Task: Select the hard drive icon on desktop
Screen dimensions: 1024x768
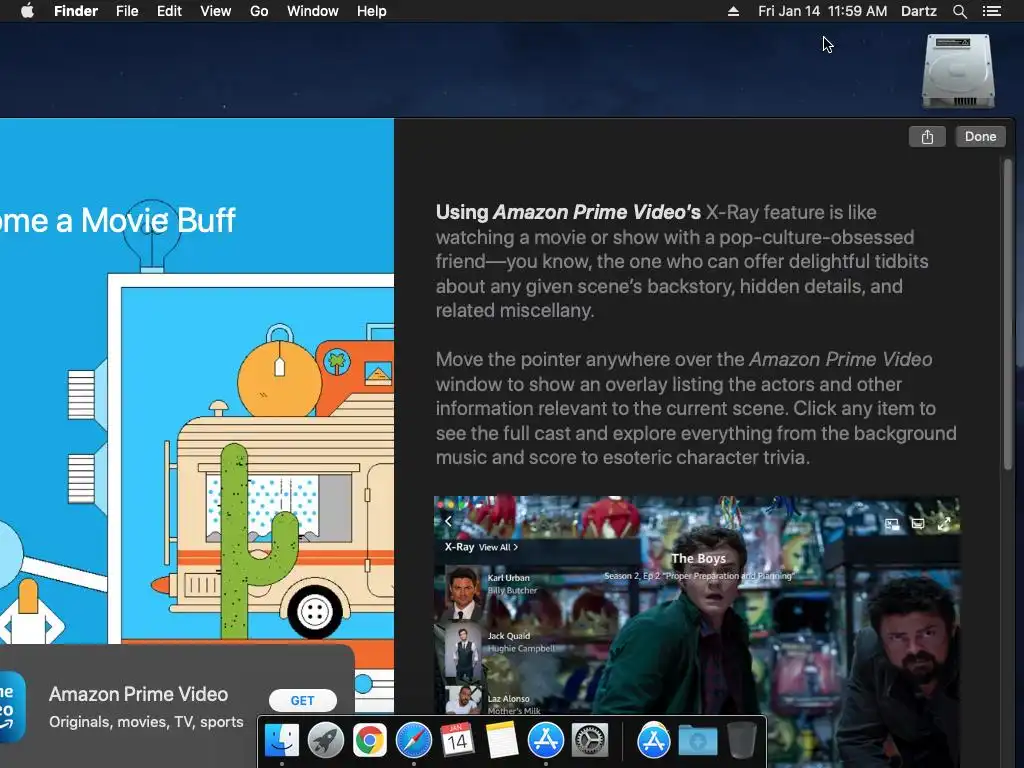Action: click(x=958, y=71)
